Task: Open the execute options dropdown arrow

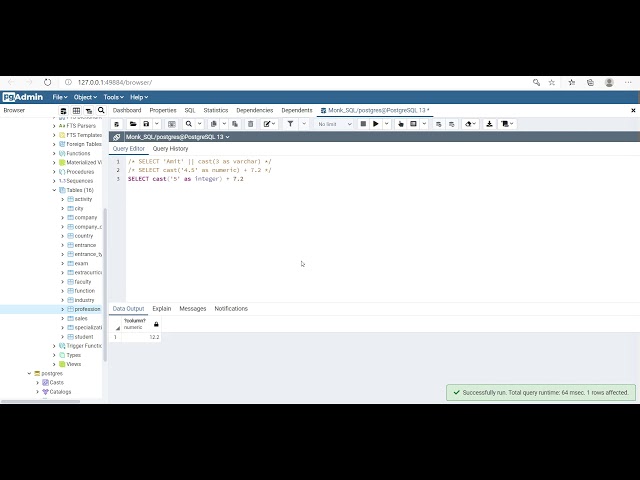Action: pos(387,124)
